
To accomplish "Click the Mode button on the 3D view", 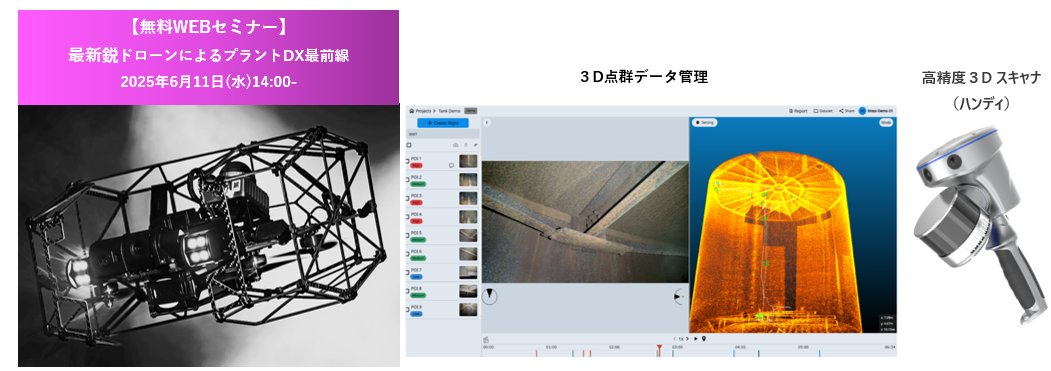I will coord(886,122).
